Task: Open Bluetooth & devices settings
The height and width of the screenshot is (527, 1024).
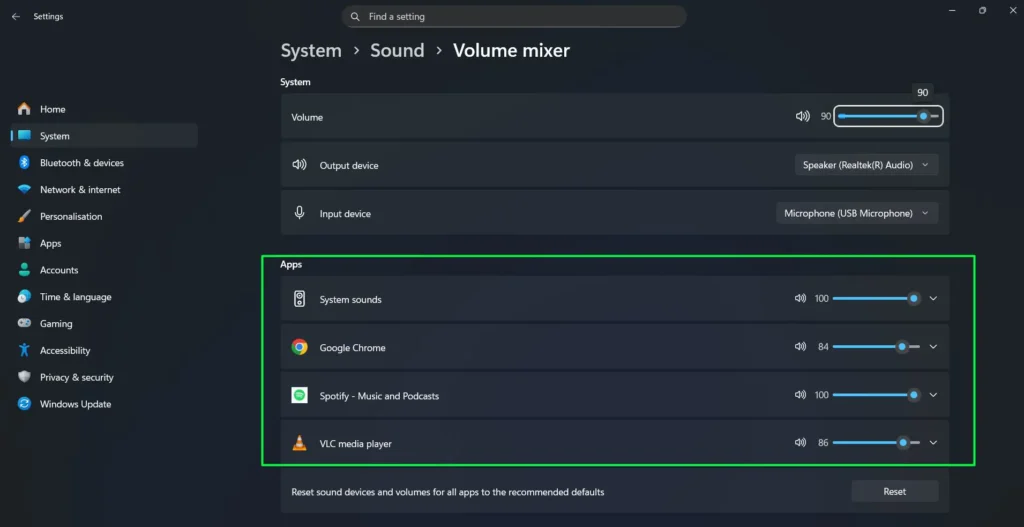Action: (104, 163)
